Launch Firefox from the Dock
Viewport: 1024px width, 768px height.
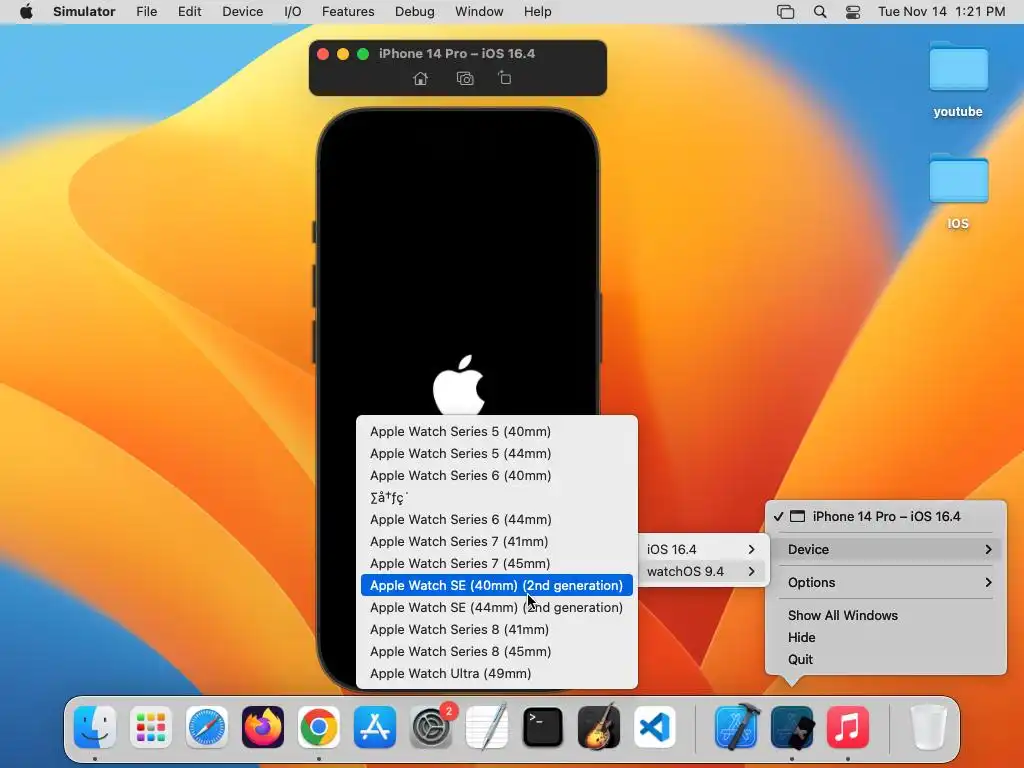click(x=263, y=727)
